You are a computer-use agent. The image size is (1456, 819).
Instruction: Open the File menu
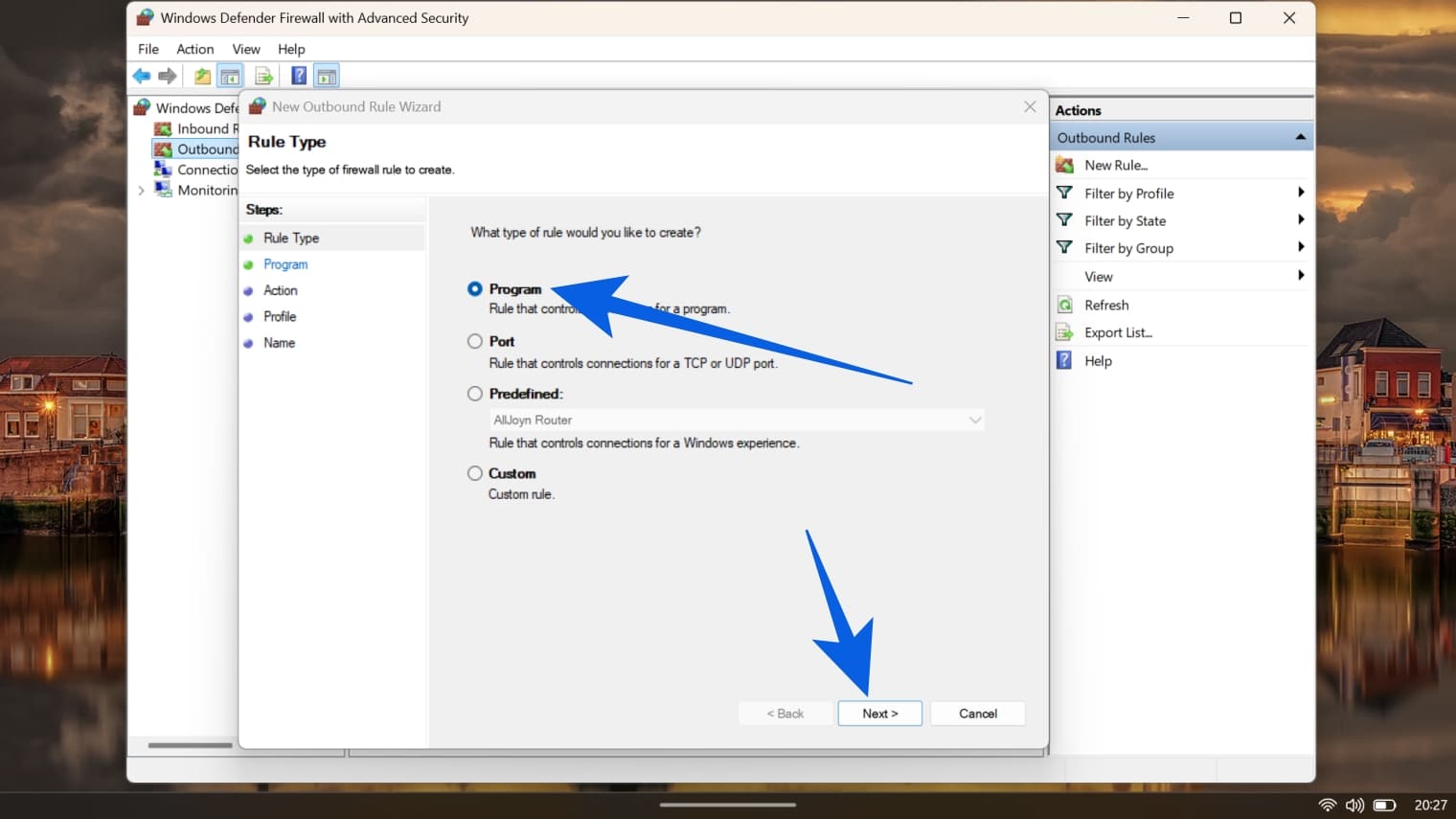pyautogui.click(x=148, y=49)
